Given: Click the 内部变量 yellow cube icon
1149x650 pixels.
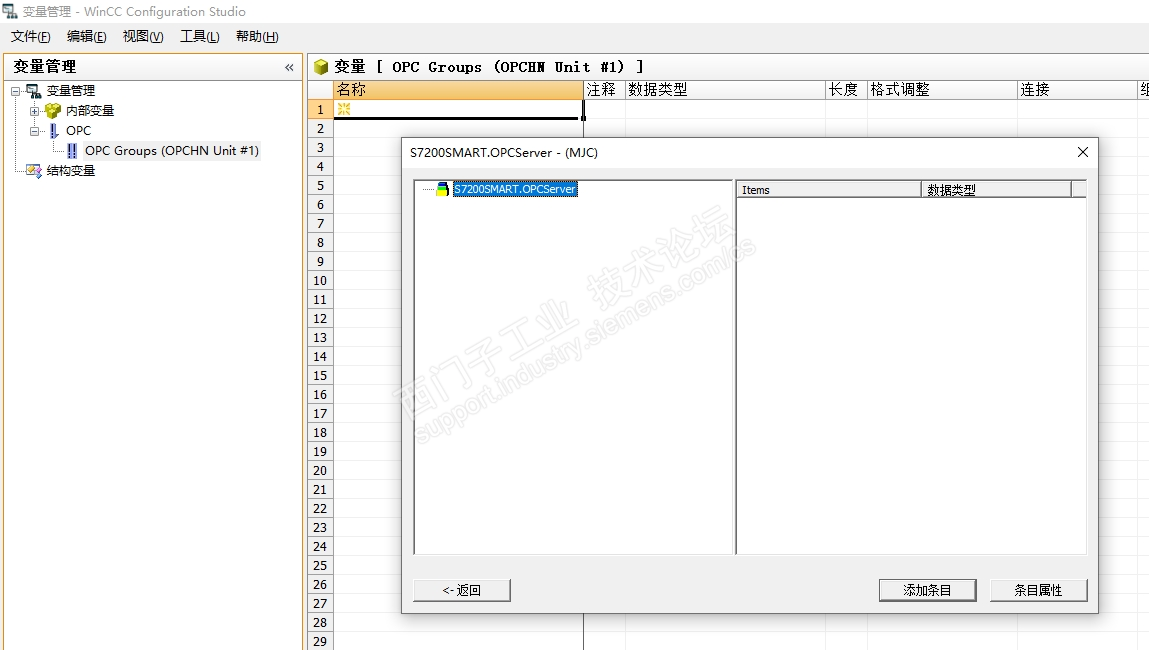Looking at the screenshot, I should click(53, 111).
